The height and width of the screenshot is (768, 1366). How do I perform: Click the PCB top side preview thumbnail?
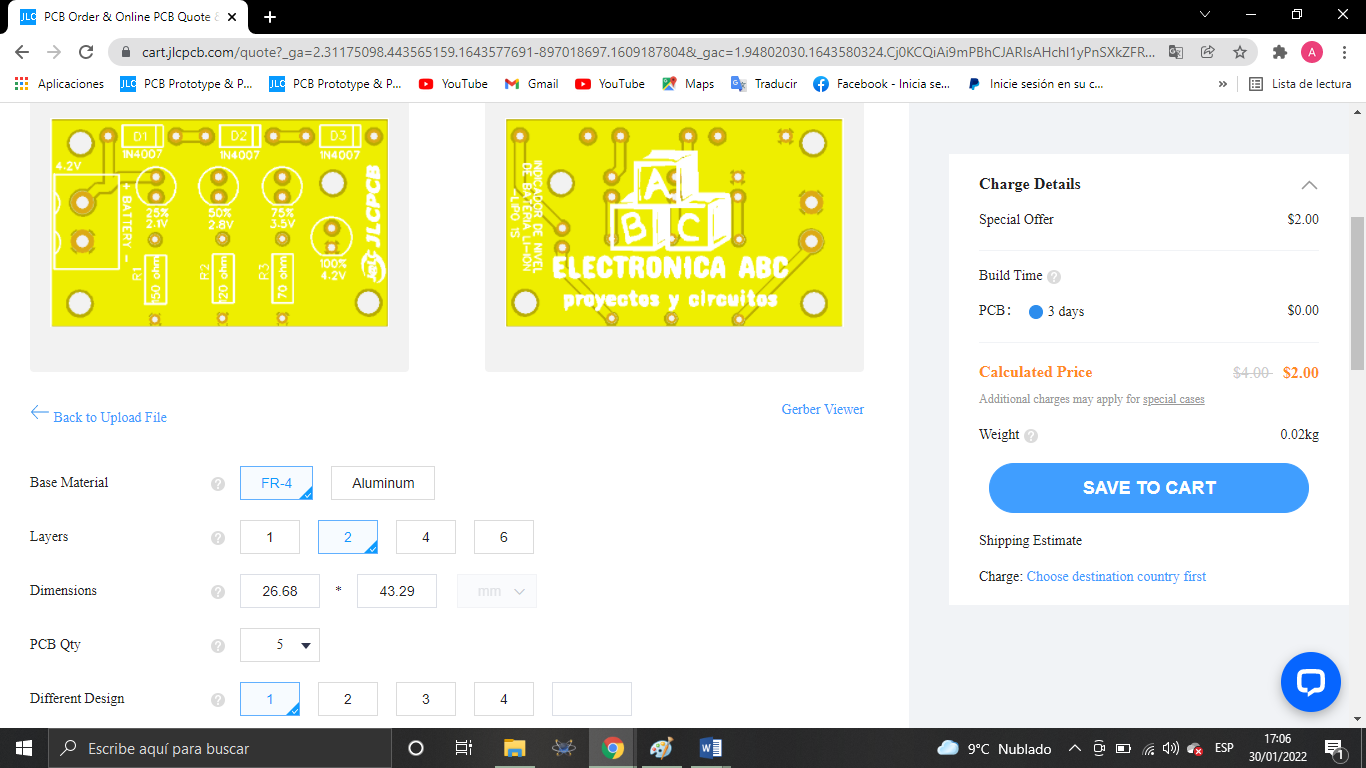219,222
